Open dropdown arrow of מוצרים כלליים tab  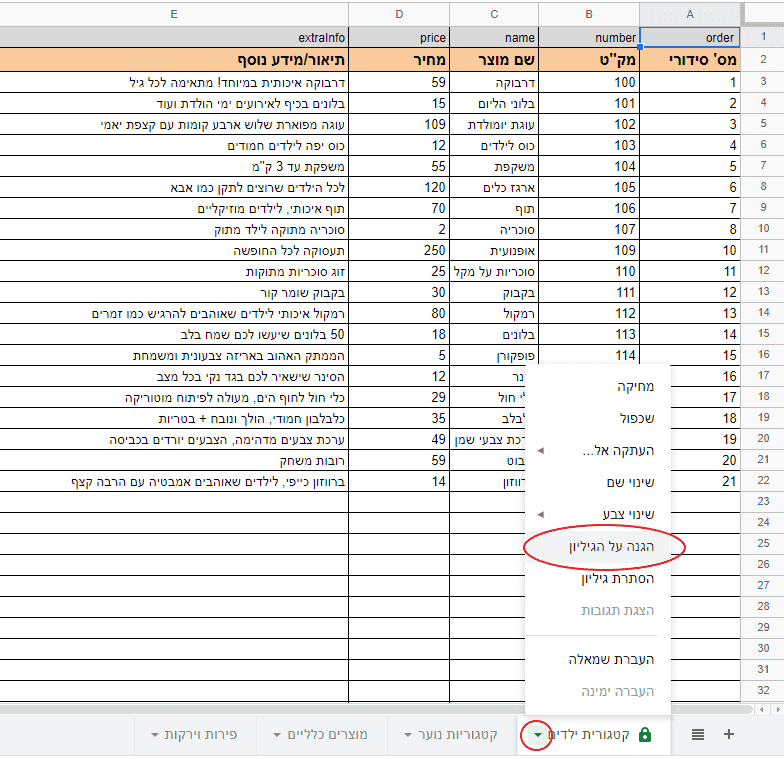(x=277, y=735)
